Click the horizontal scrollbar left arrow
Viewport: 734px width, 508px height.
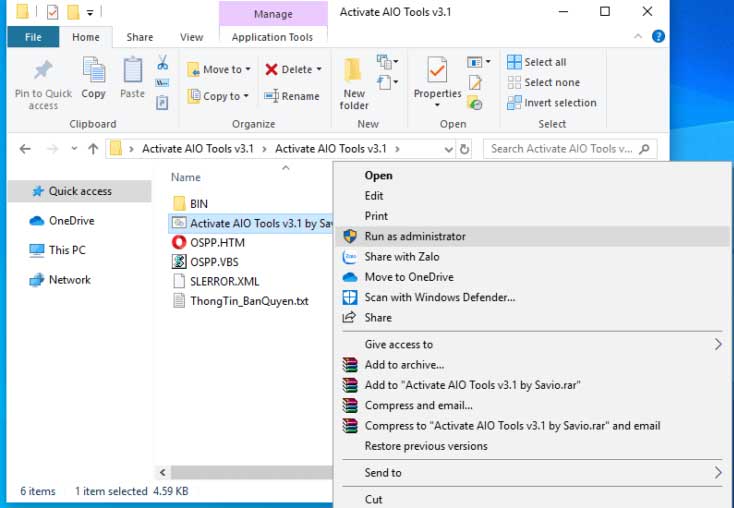162,472
